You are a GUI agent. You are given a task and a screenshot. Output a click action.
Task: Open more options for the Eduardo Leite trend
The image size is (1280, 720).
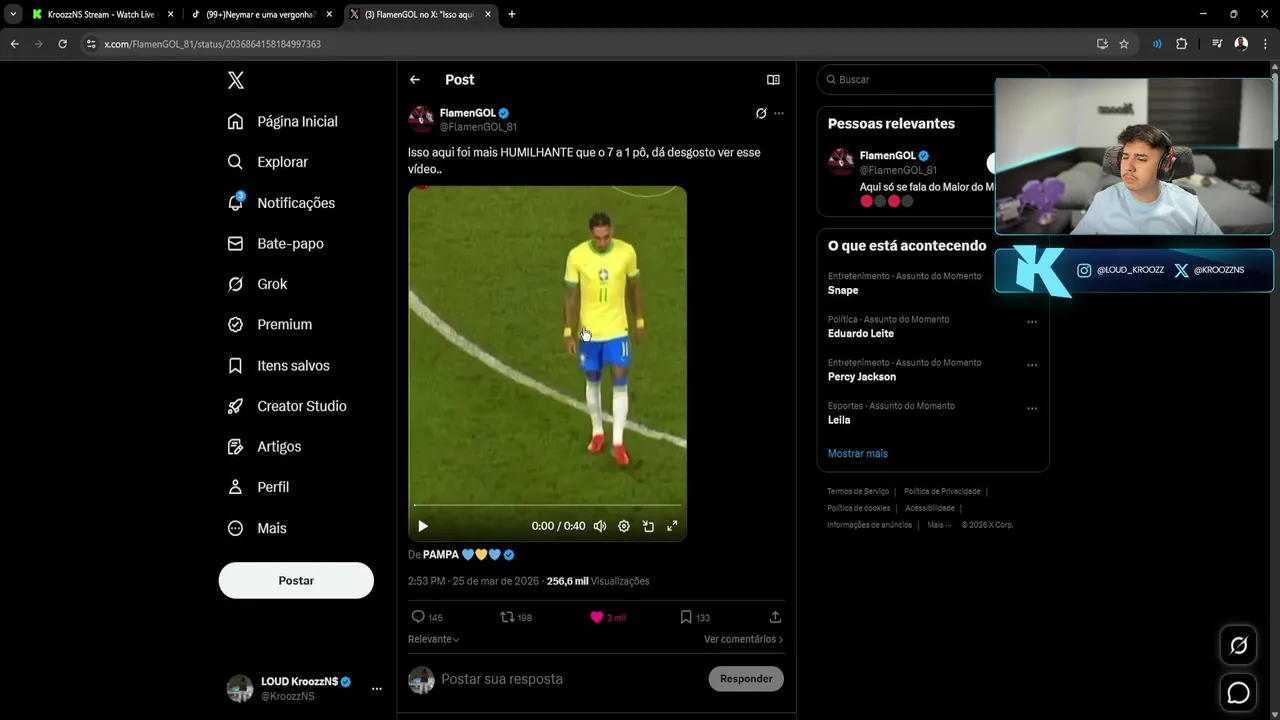[1032, 322]
